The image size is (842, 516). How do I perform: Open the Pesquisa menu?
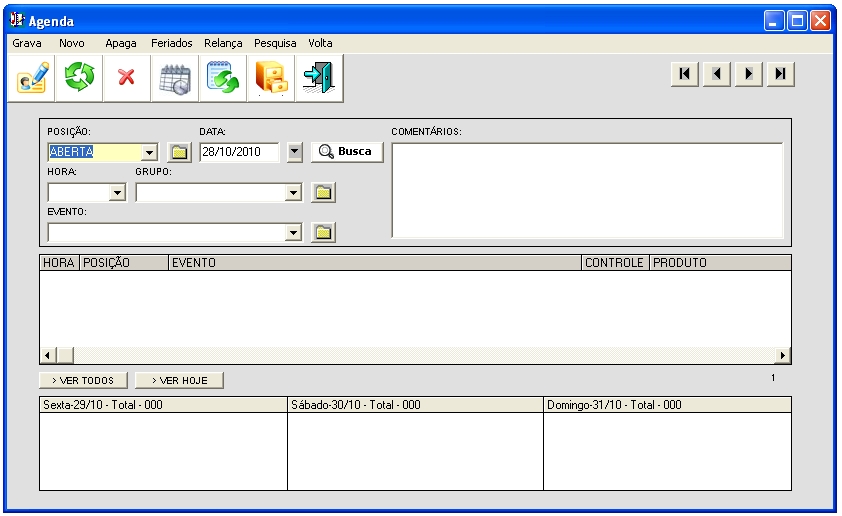coord(275,43)
